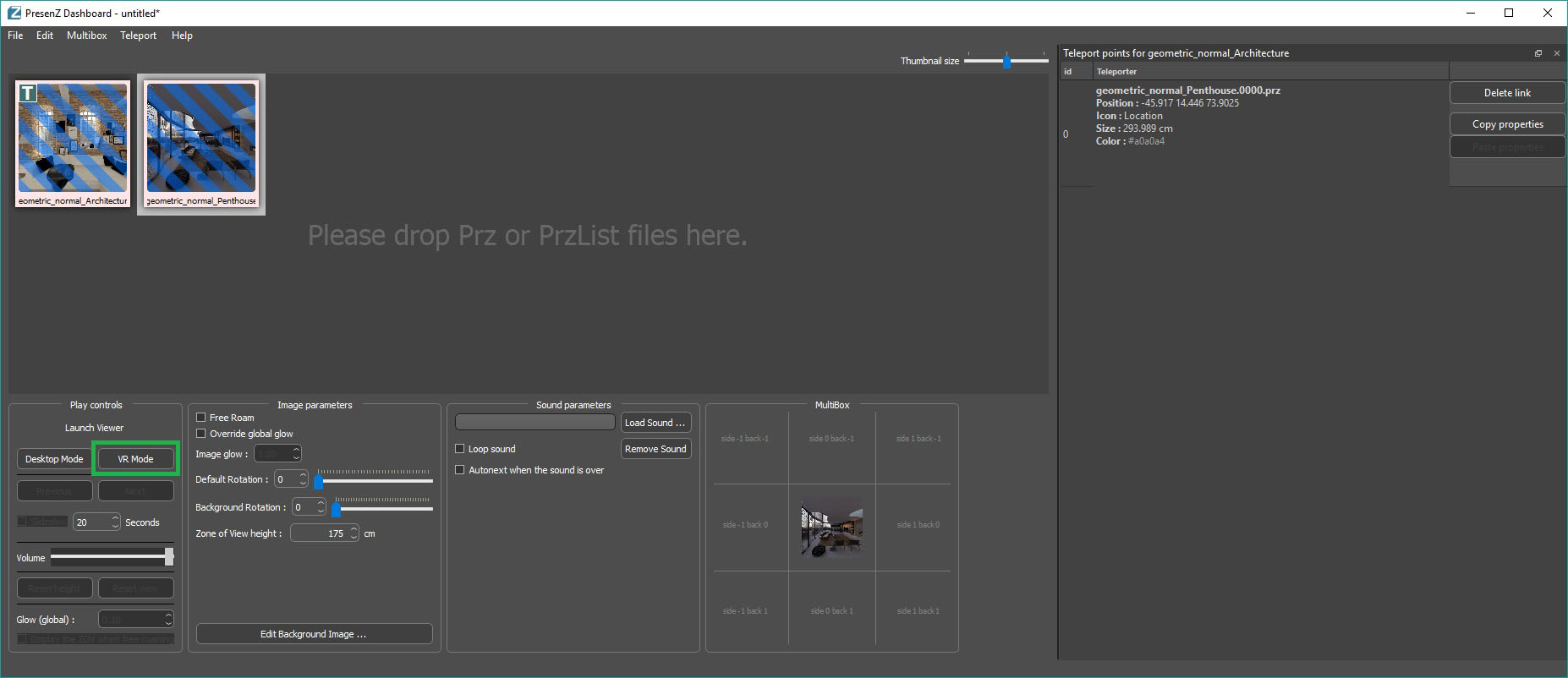Screen dimensions: 1568x678
Task: Click teleporter row id 0
Action: pyautogui.click(x=1066, y=134)
